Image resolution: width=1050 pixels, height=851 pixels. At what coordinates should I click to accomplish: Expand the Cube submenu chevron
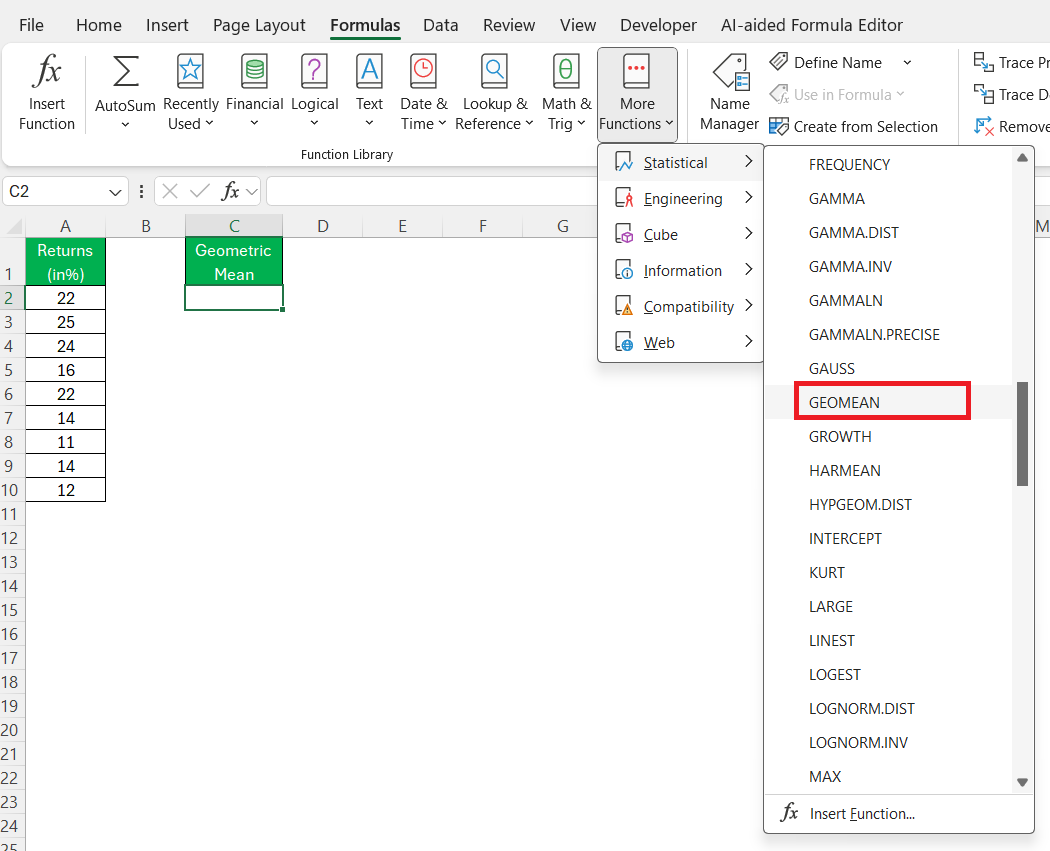point(749,234)
